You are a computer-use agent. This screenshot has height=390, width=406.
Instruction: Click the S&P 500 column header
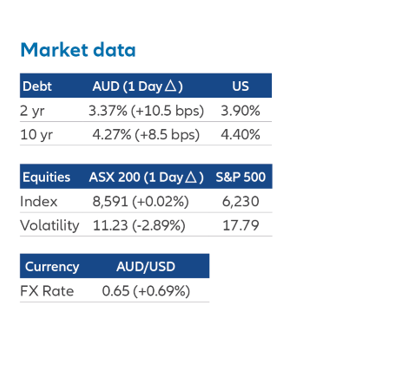(x=240, y=177)
